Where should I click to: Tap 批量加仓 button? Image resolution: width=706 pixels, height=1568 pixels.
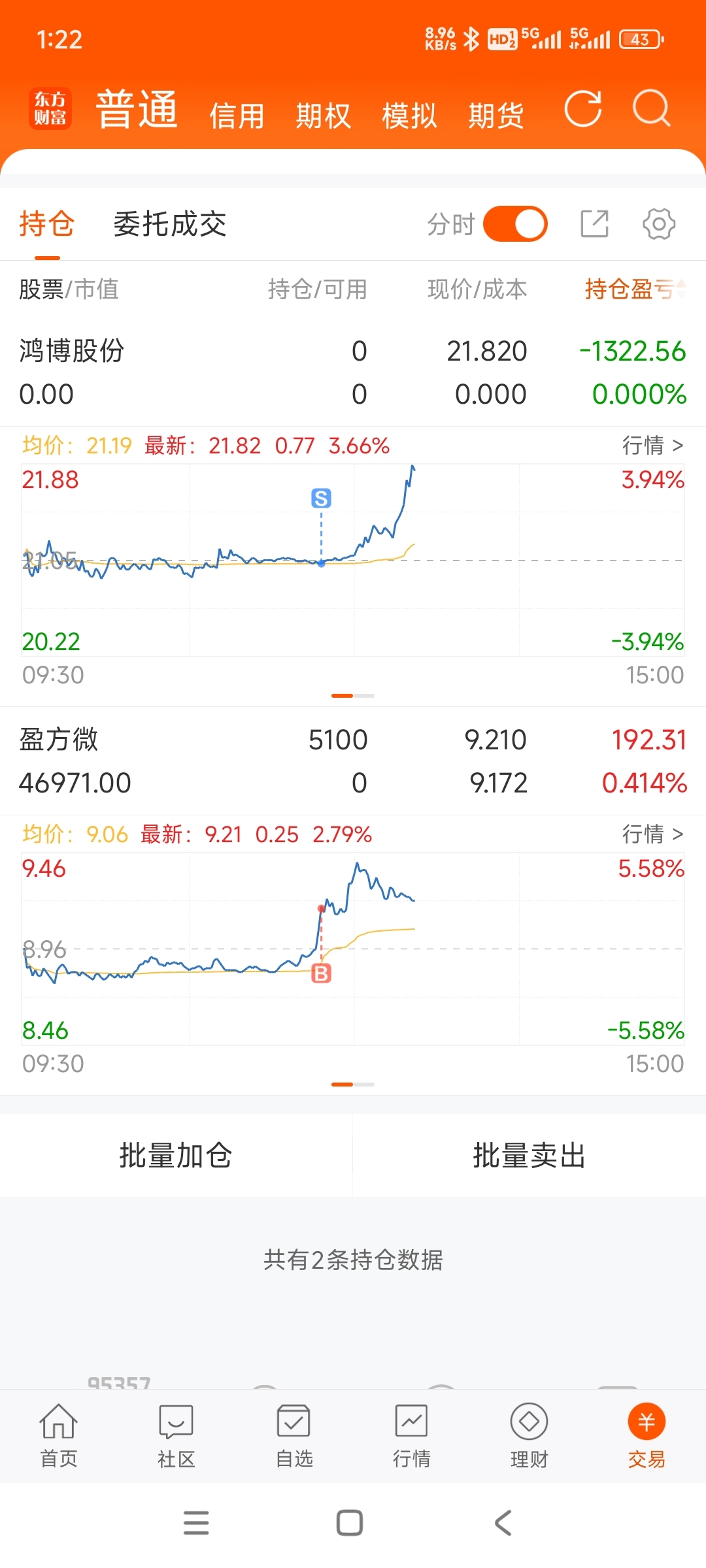click(176, 1155)
